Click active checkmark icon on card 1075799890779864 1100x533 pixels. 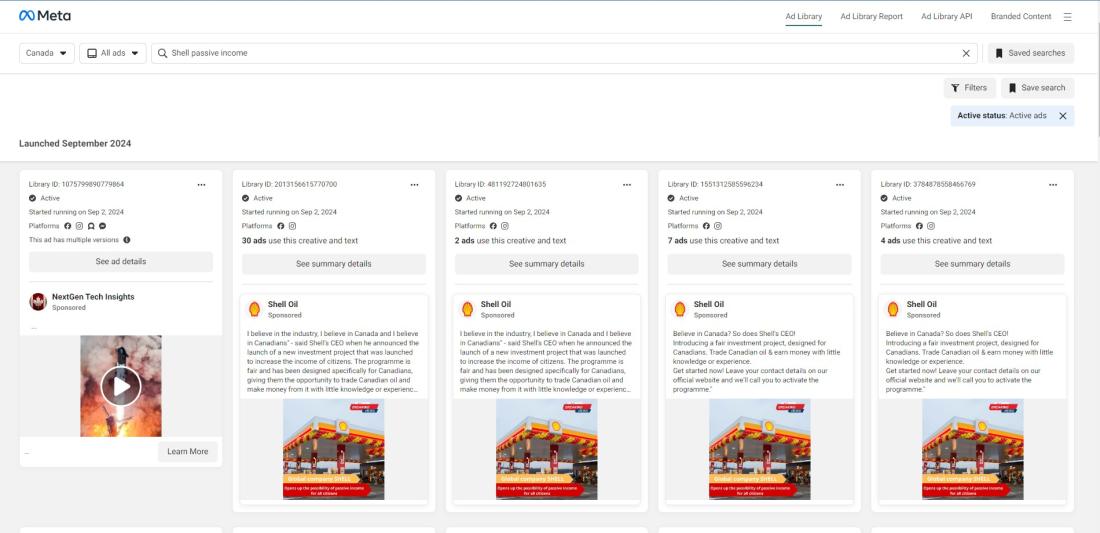coord(32,198)
